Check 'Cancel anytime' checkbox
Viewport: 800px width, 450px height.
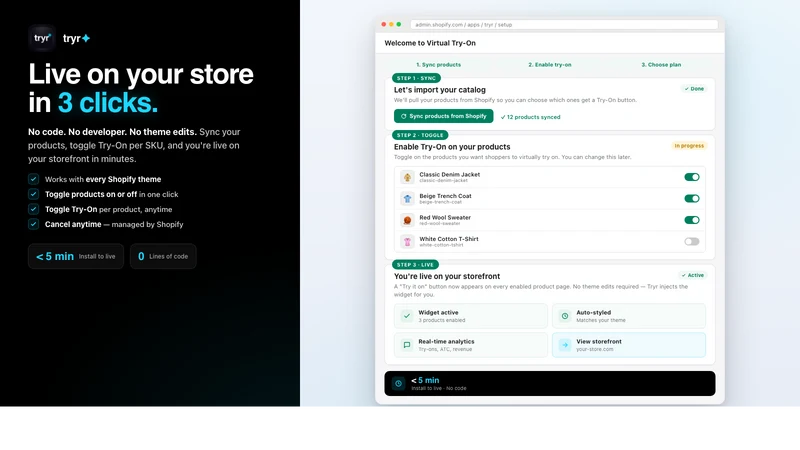pyautogui.click(x=33, y=224)
